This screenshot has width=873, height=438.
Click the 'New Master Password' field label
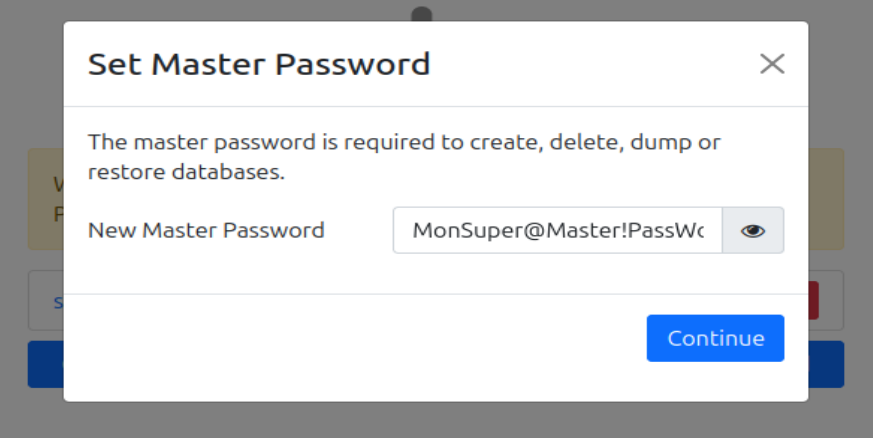click(x=206, y=230)
